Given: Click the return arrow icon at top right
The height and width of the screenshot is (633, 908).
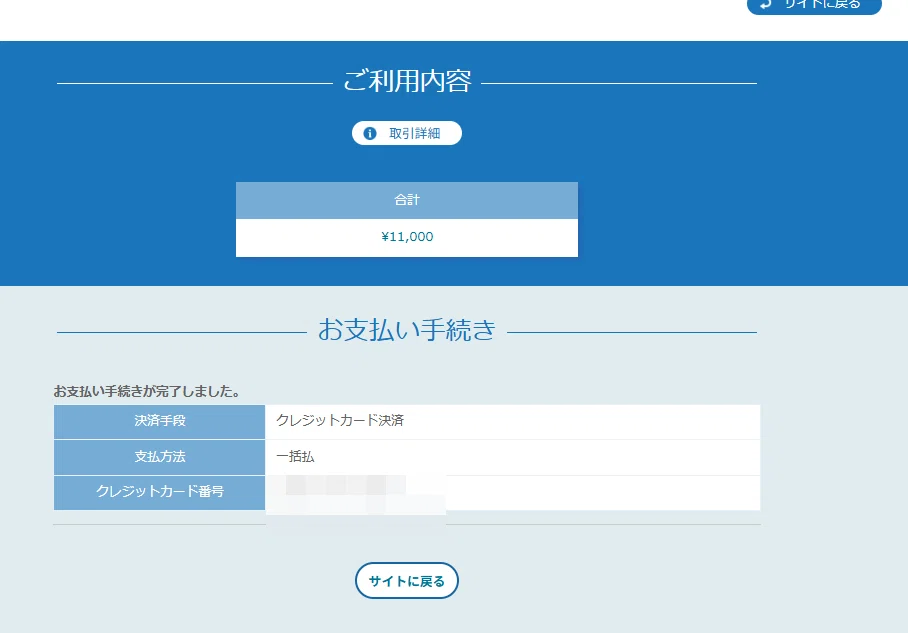Looking at the screenshot, I should click(766, 4).
